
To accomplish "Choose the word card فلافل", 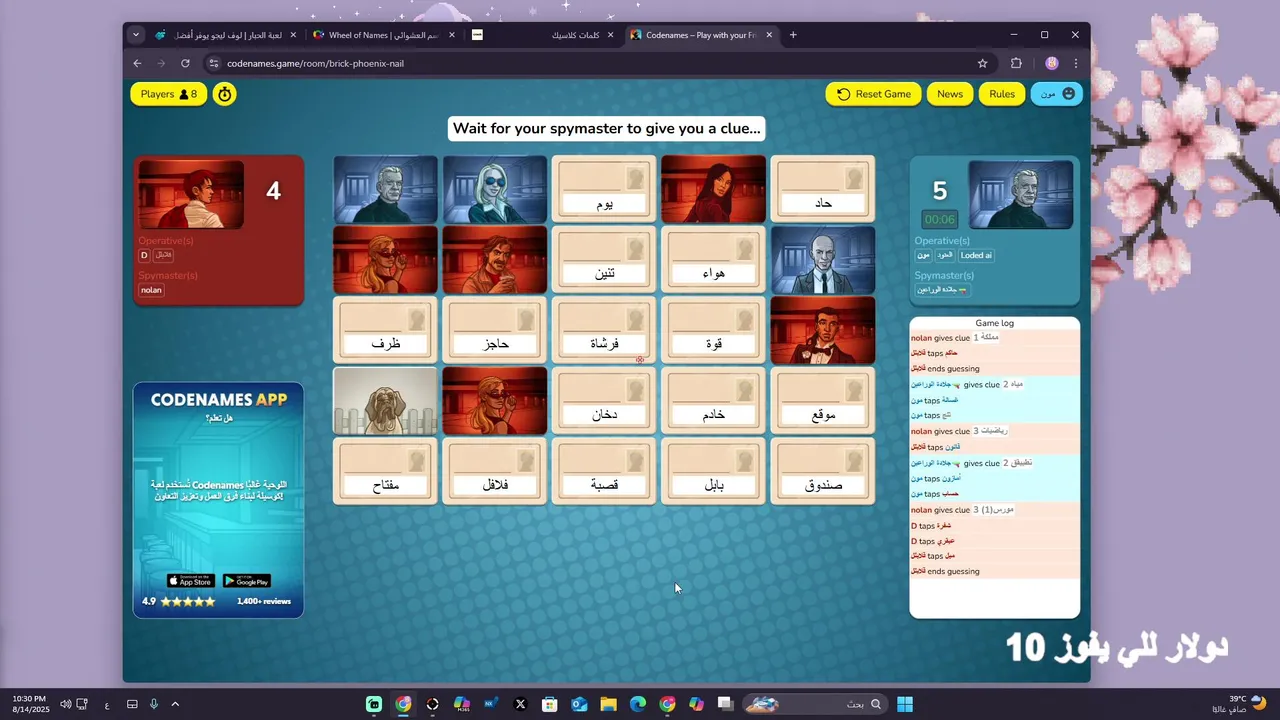I will click(495, 471).
